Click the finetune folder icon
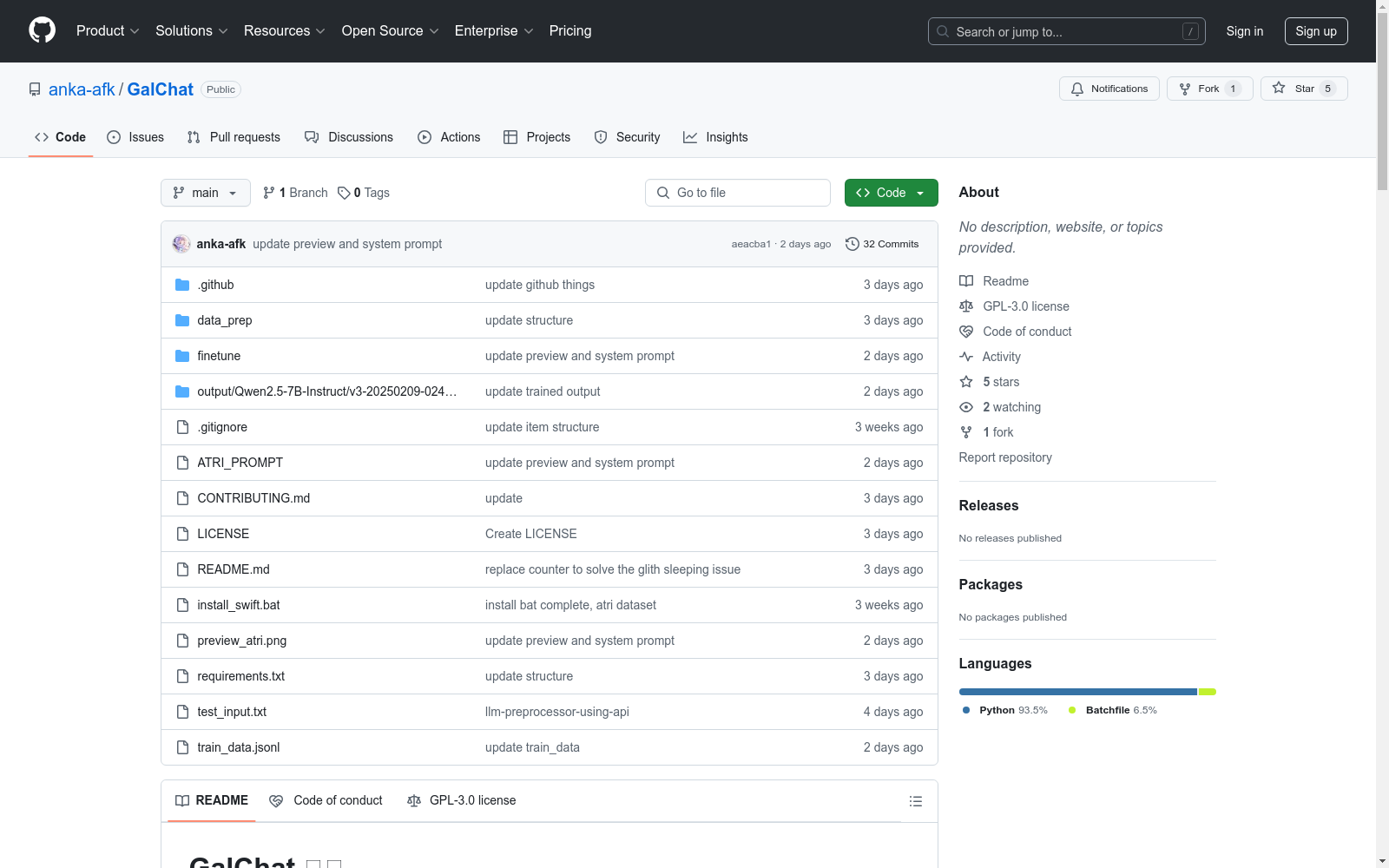The image size is (1389, 868). click(182, 356)
